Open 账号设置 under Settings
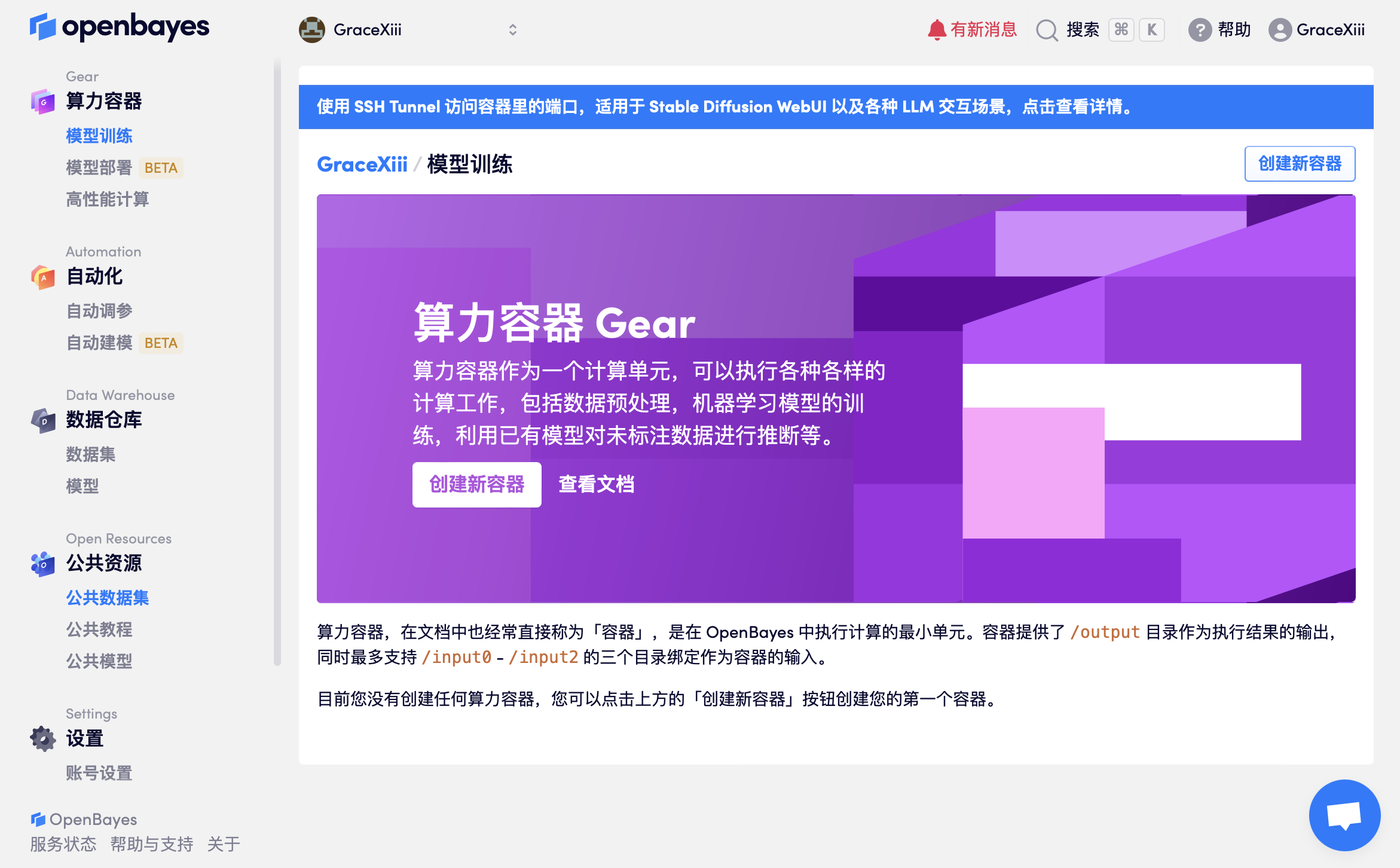This screenshot has height=868, width=1400. [x=99, y=773]
